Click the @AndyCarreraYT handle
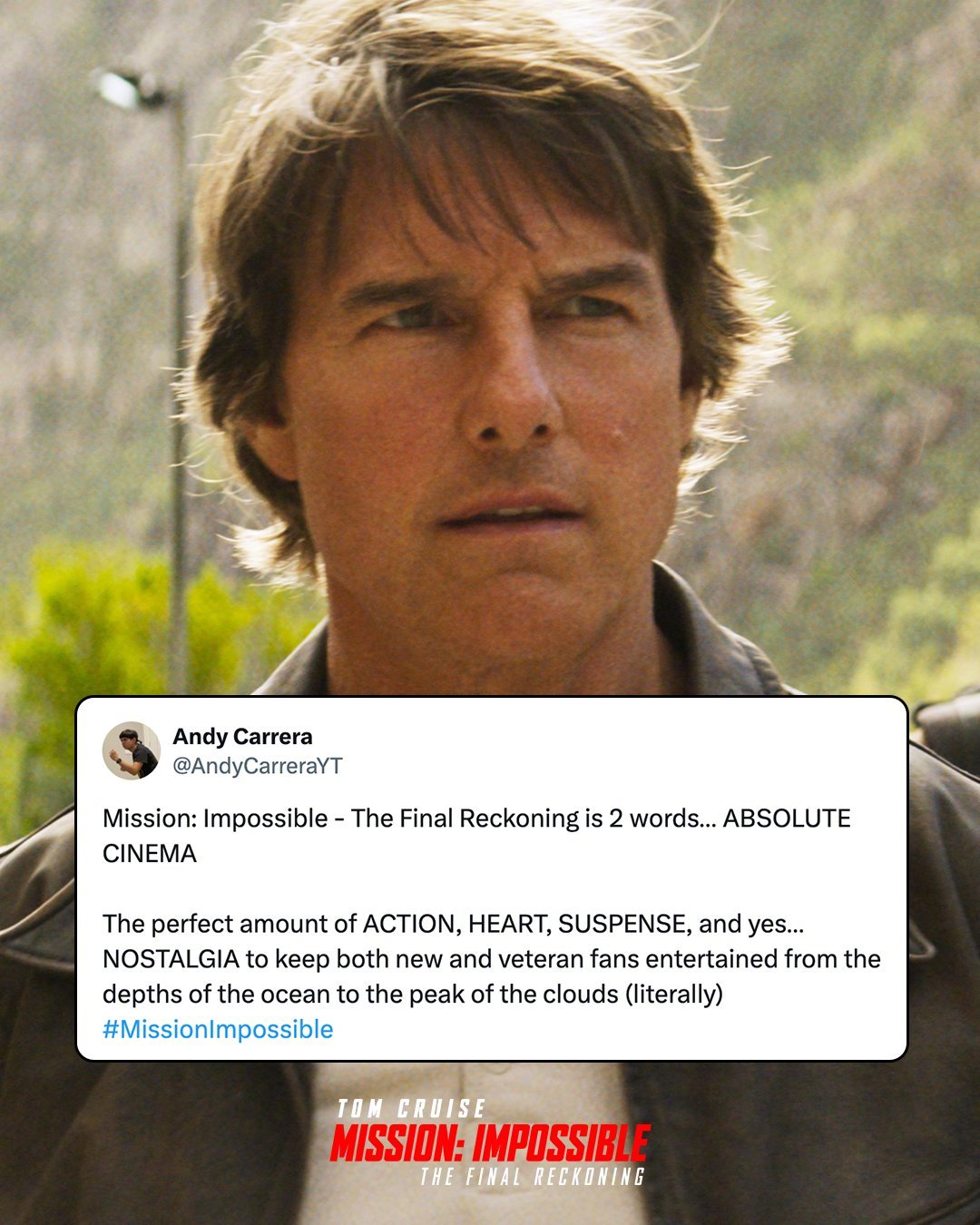980x1225 pixels. click(258, 766)
